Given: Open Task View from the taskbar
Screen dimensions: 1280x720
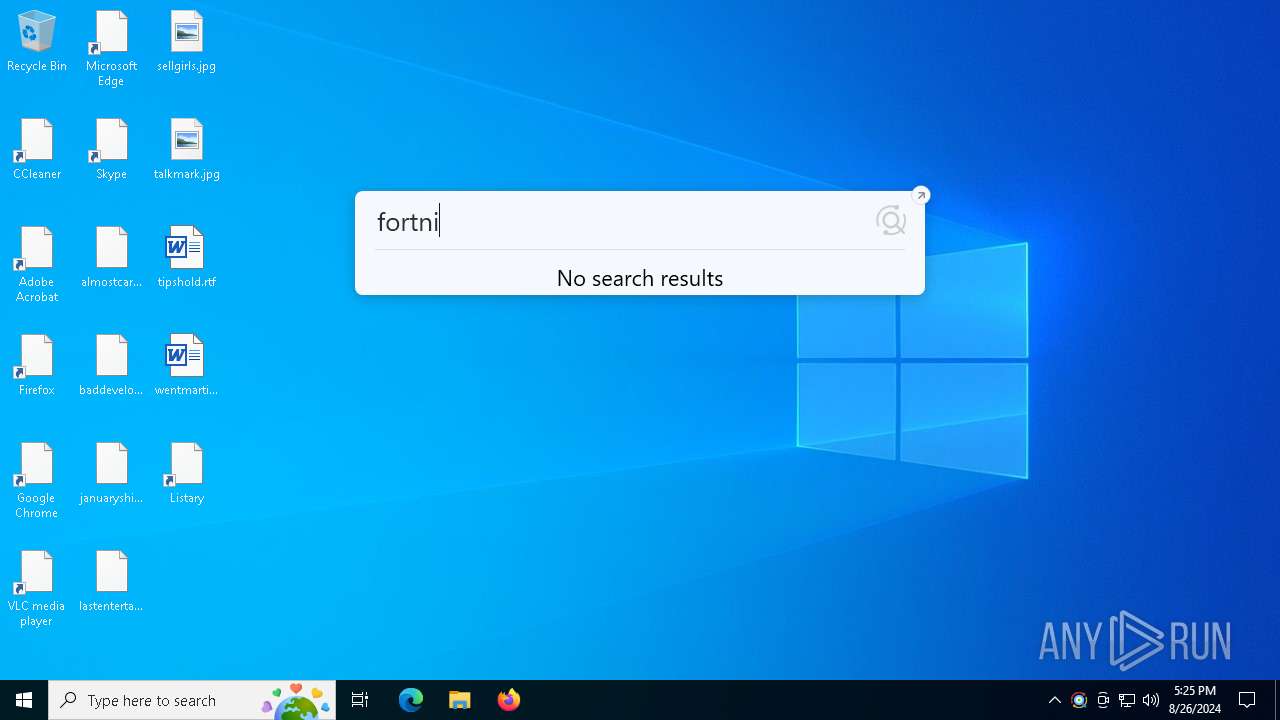Looking at the screenshot, I should (x=360, y=700).
